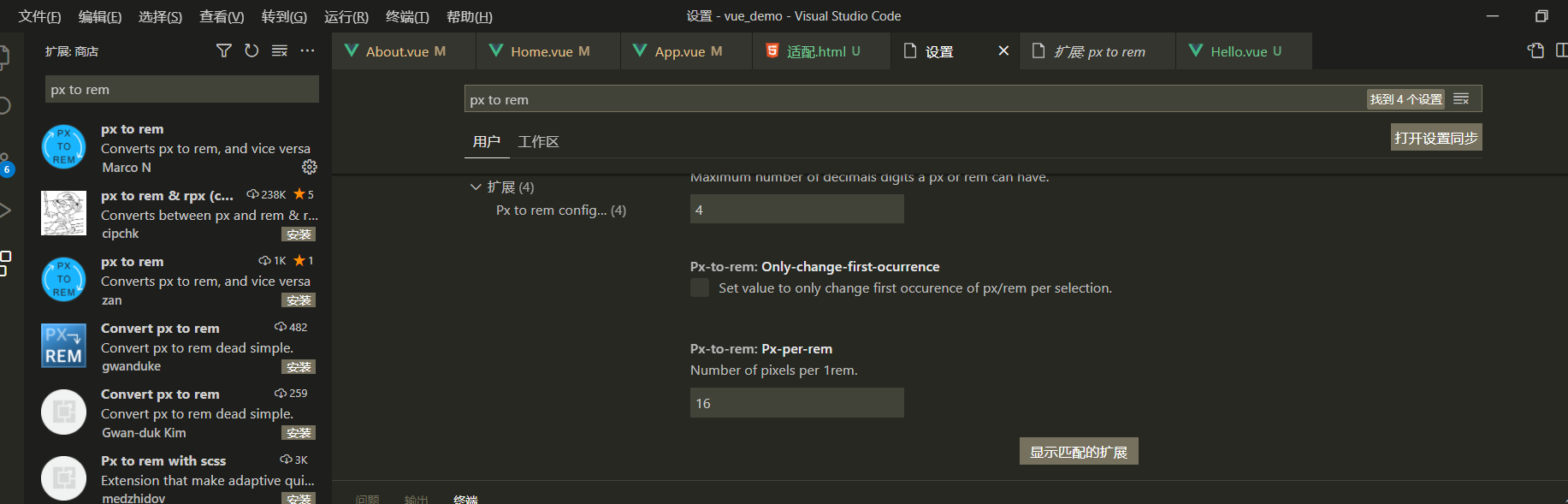Click the Px-to-rem: Px-per-rem setting title
Image resolution: width=1568 pixels, height=504 pixels.
point(761,348)
